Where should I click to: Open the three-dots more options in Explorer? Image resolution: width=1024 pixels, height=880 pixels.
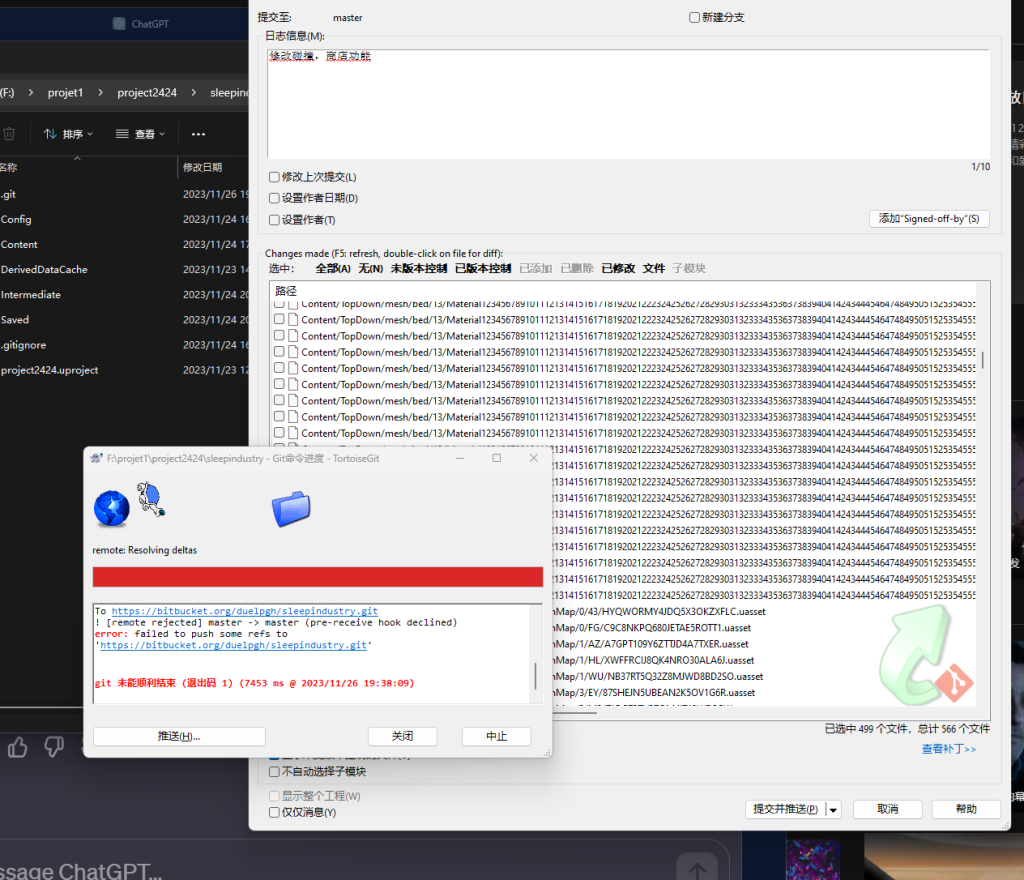point(198,134)
